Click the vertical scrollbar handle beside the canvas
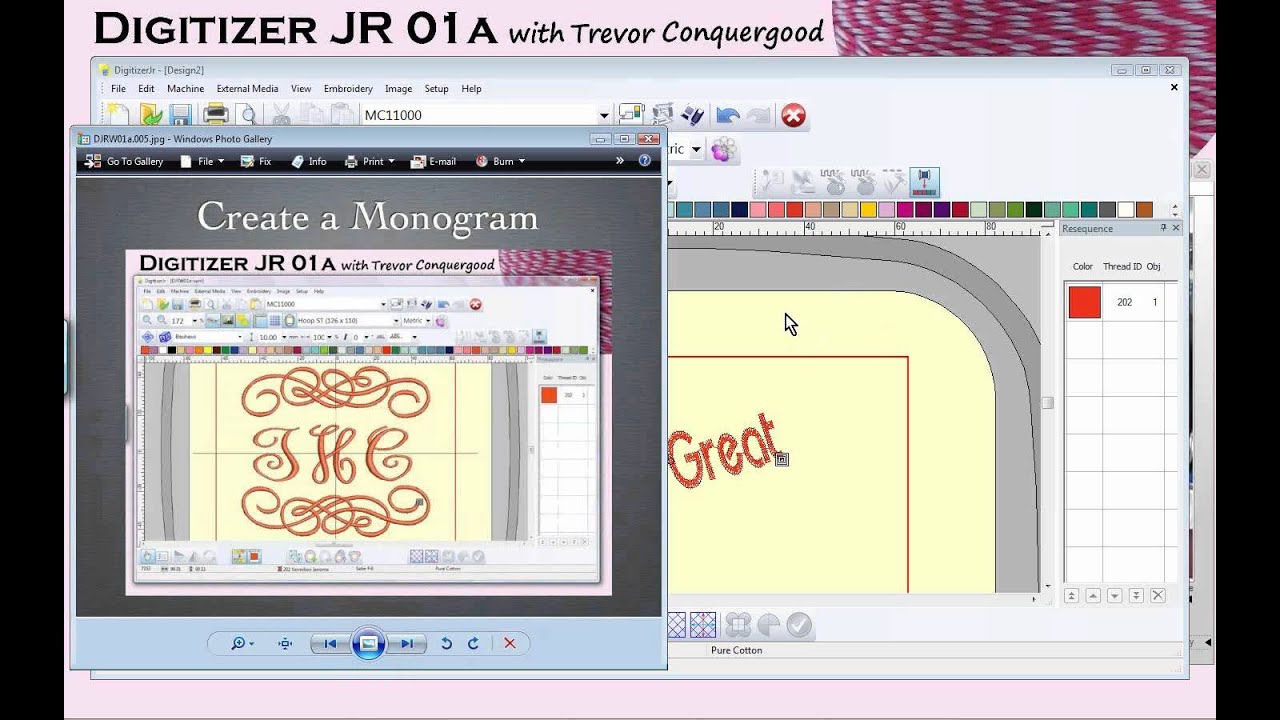The image size is (1280, 720). (1047, 403)
